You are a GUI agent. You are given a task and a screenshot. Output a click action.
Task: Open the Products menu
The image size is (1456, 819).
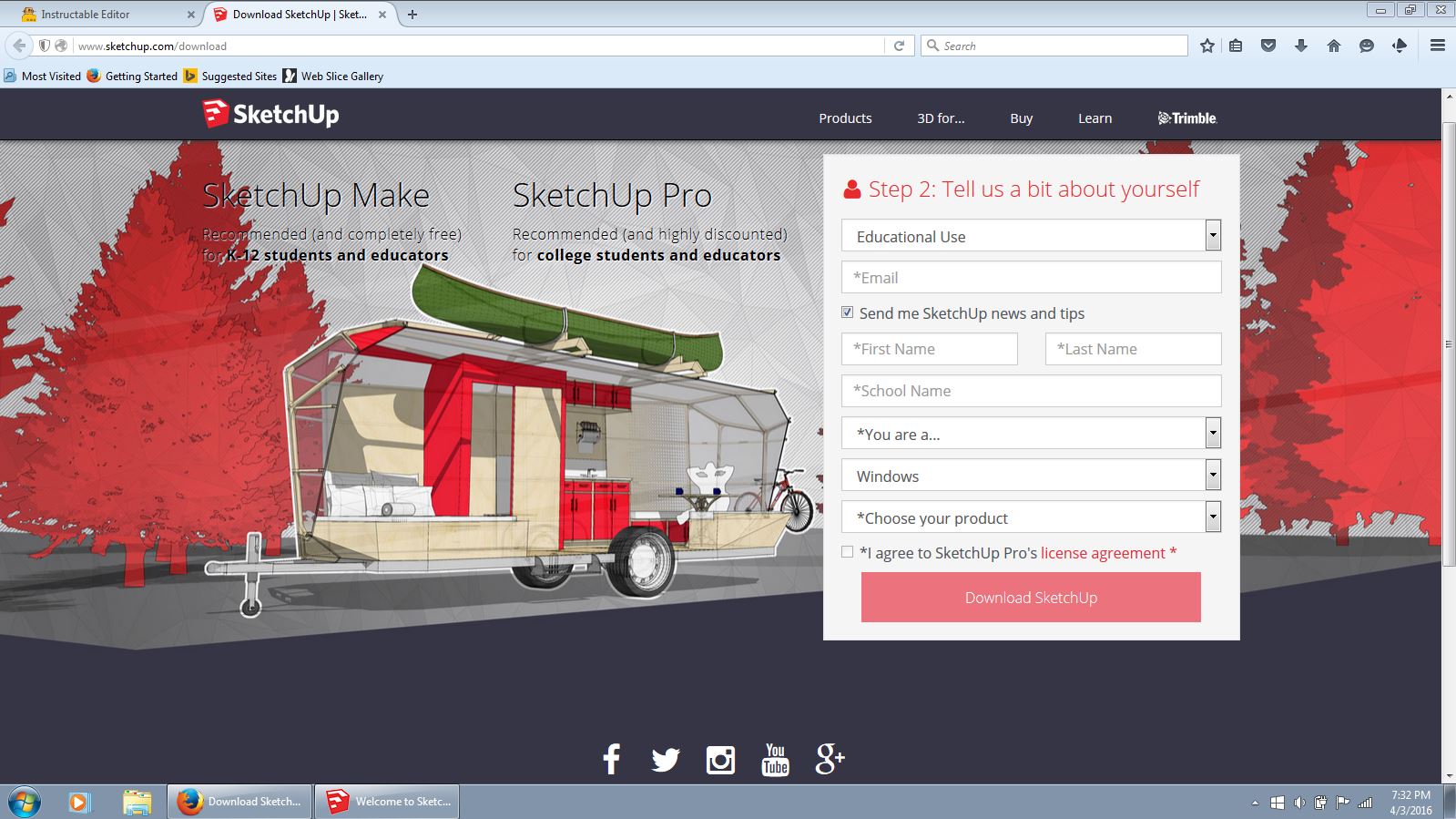point(845,118)
